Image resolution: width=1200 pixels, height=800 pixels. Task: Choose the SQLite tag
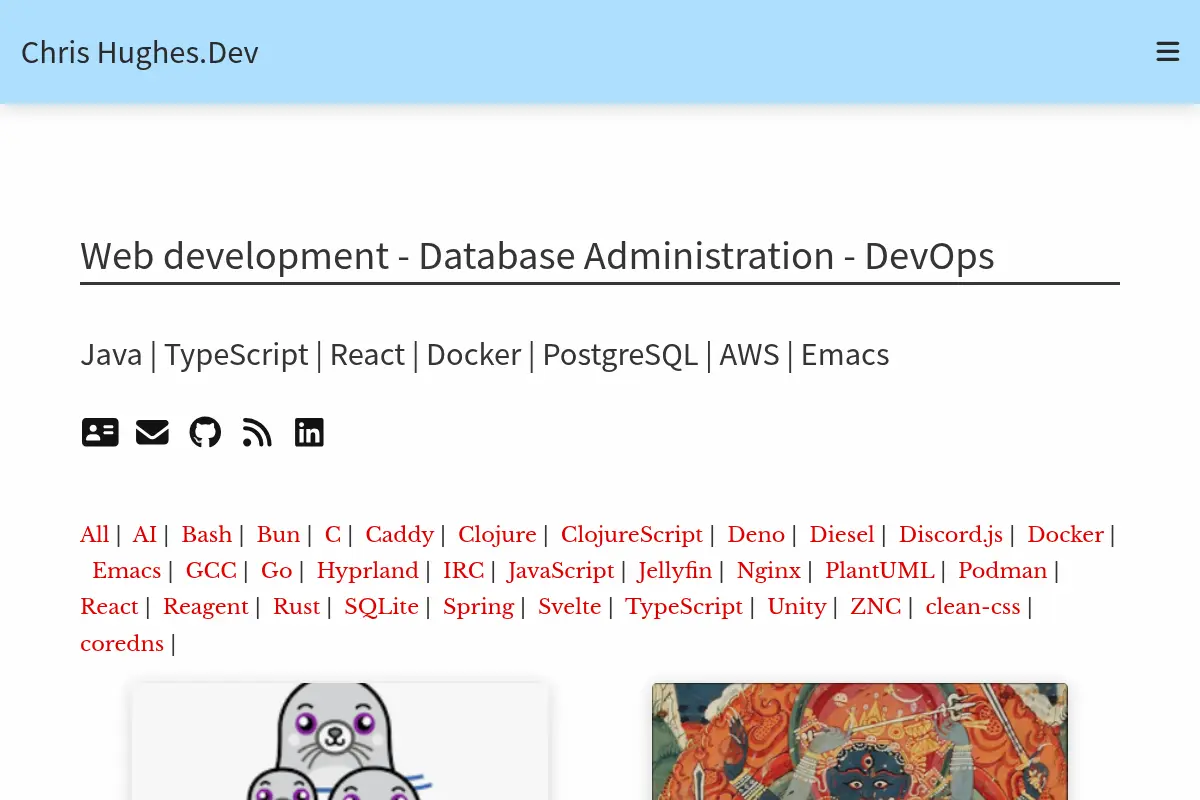[x=381, y=606]
